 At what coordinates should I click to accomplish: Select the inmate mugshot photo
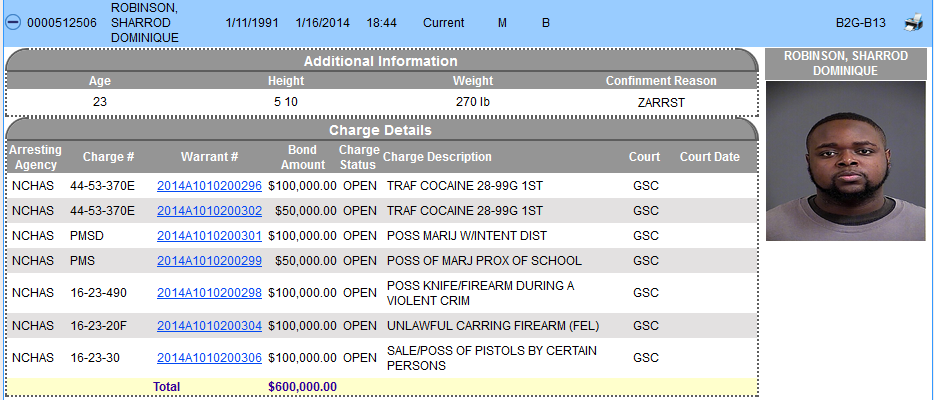845,161
